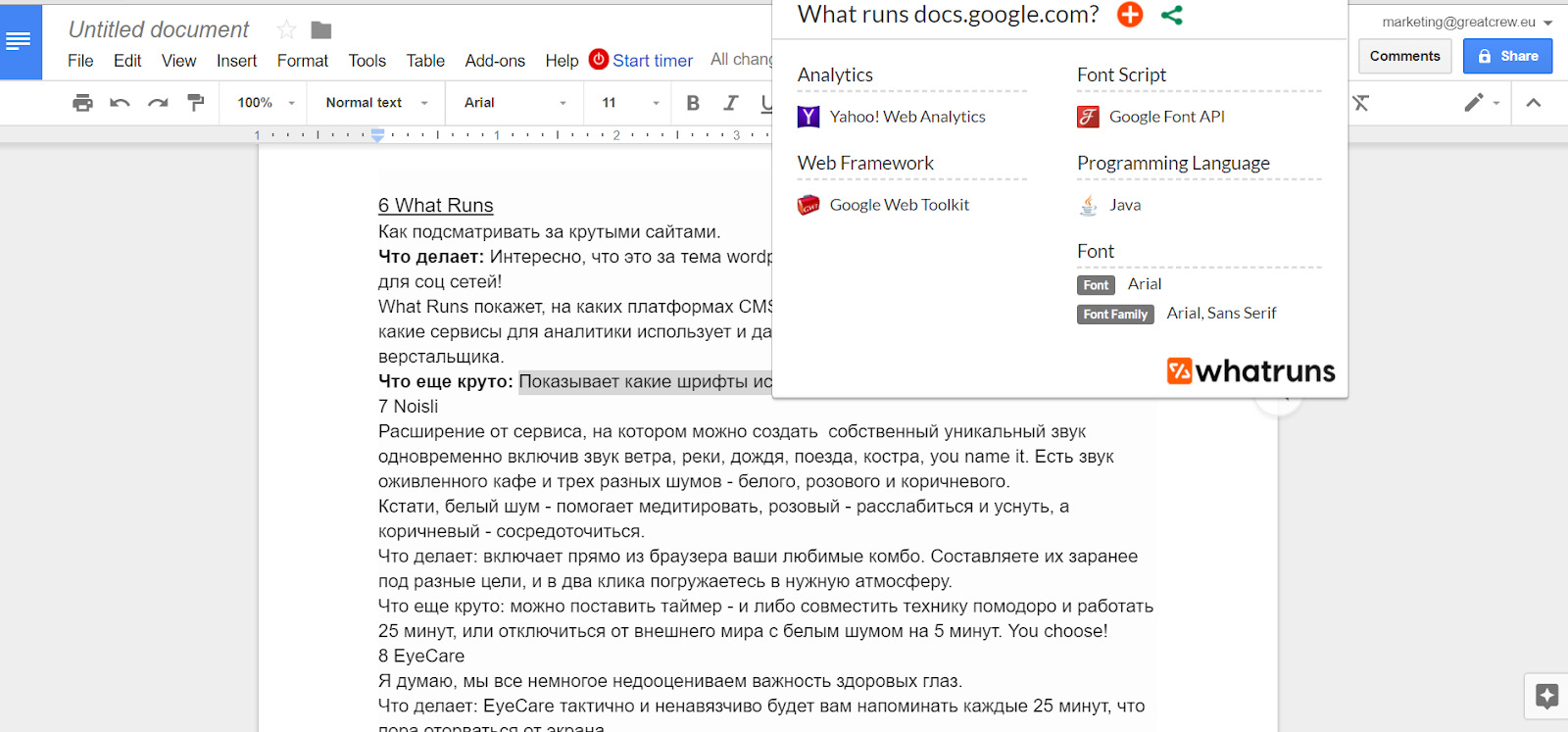Open the Arial font dropdown
Viewport: 1568px width, 732px height.
[515, 103]
